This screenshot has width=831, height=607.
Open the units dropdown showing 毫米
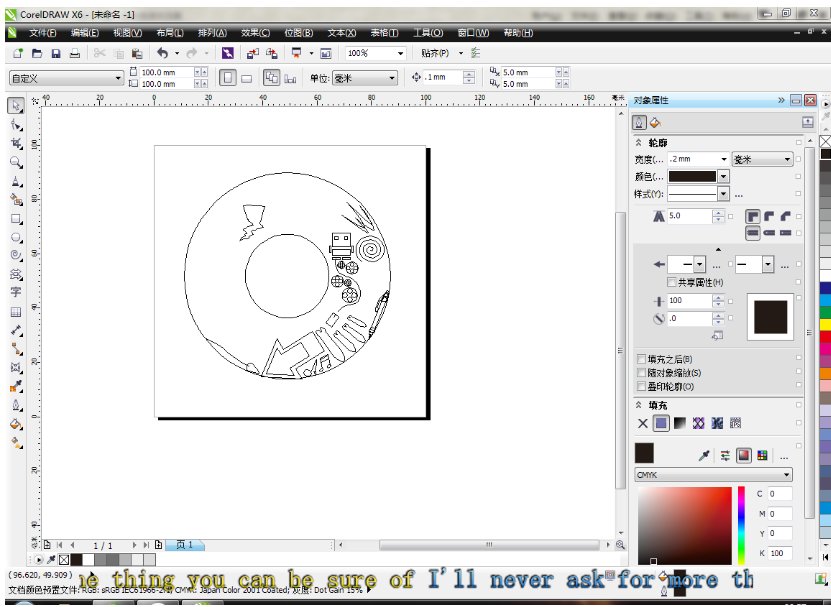click(x=790, y=158)
